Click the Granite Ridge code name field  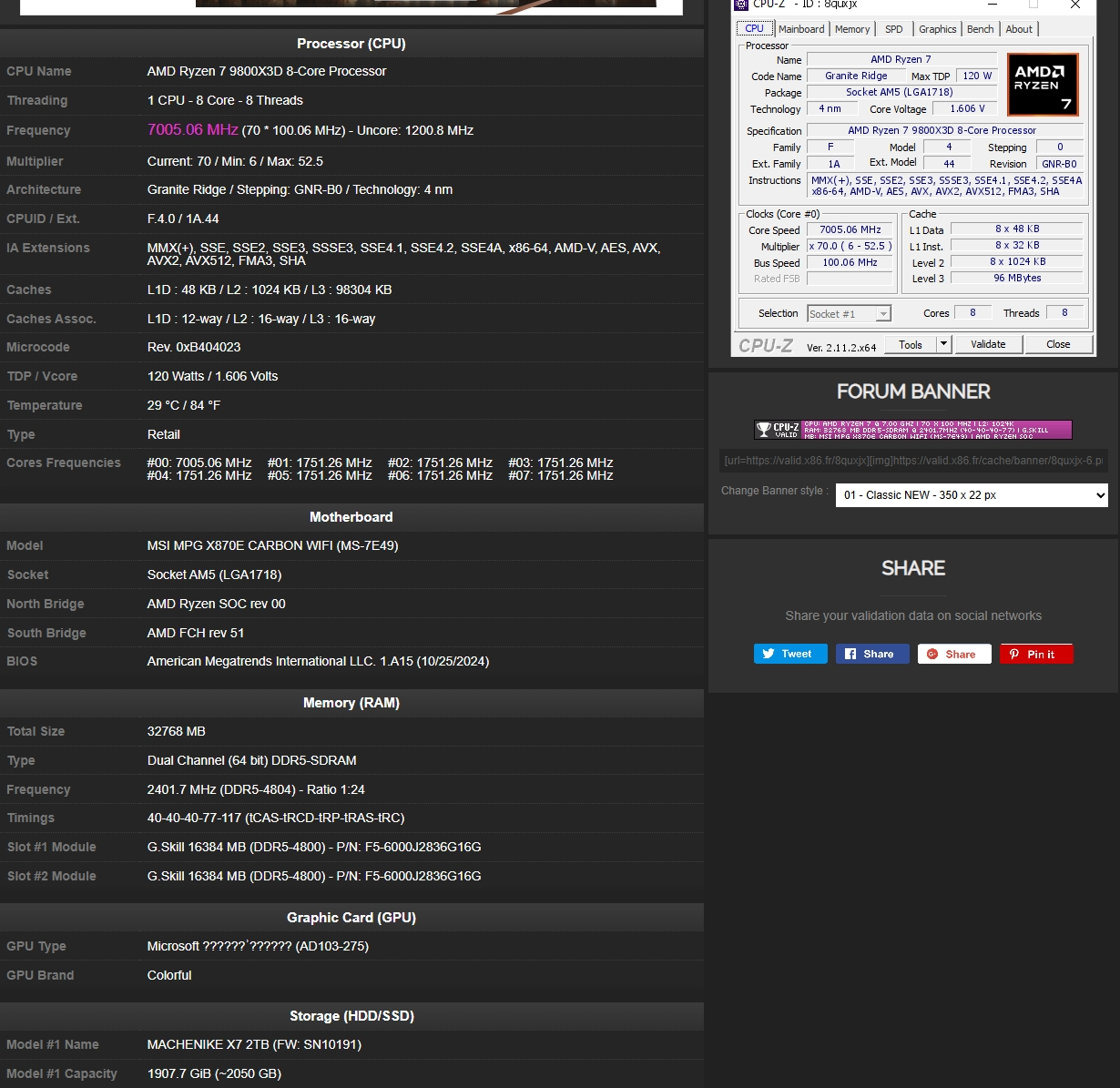(x=856, y=76)
